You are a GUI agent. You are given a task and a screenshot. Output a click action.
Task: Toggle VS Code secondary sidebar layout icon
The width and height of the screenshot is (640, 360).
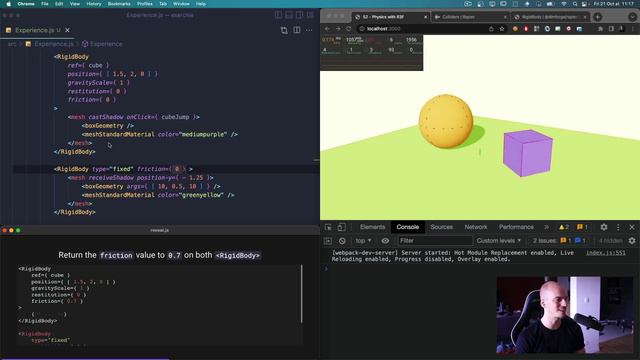300,15
